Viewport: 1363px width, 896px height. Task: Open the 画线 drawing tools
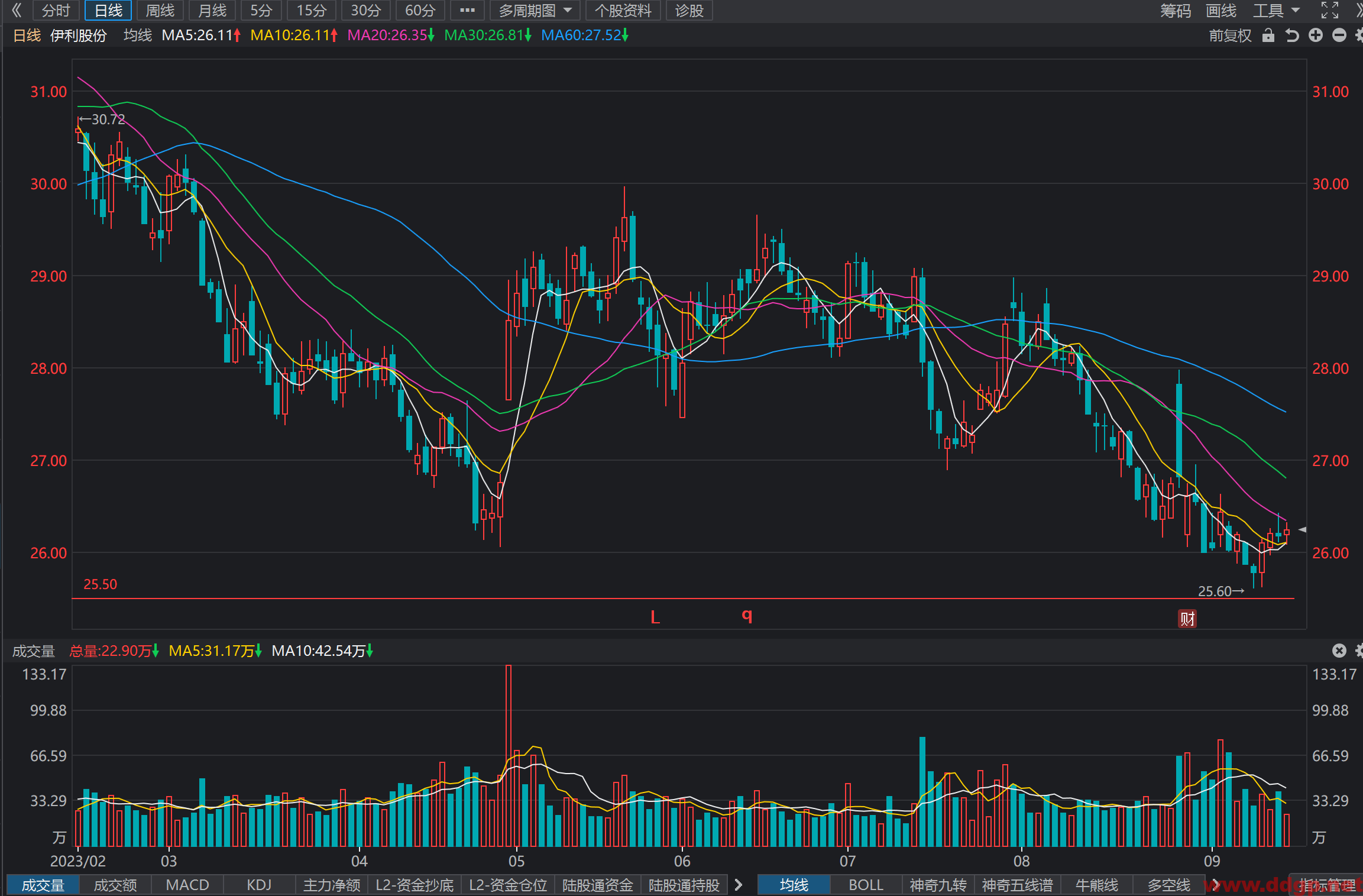tap(1221, 10)
